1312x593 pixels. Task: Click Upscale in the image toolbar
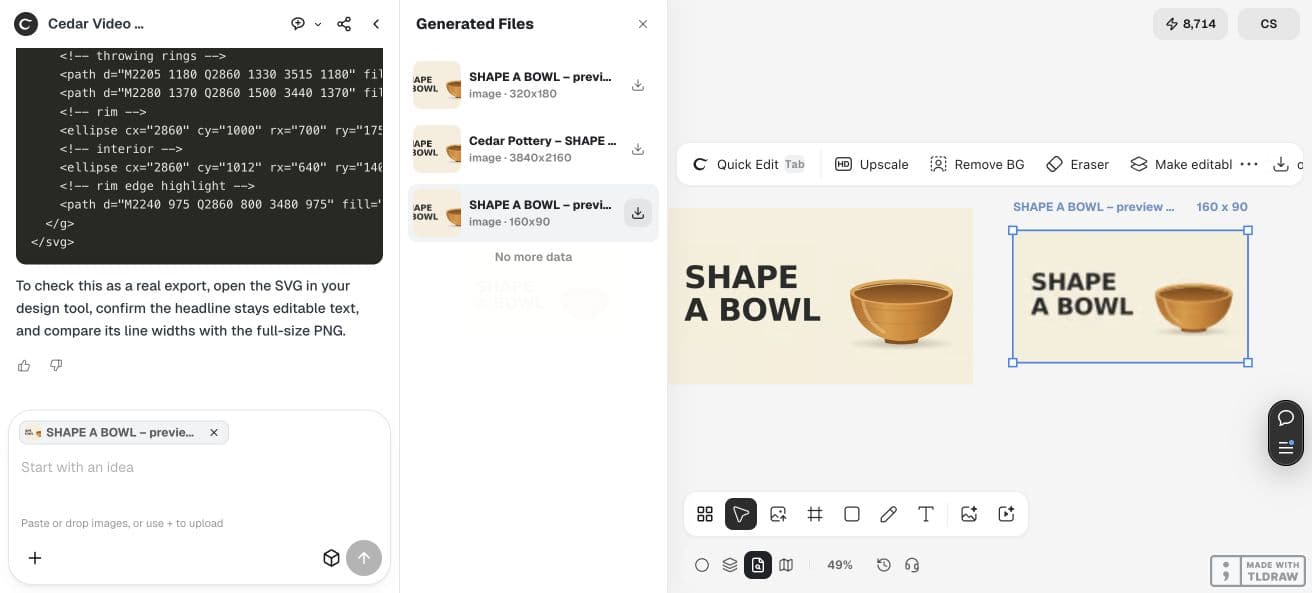[872, 164]
